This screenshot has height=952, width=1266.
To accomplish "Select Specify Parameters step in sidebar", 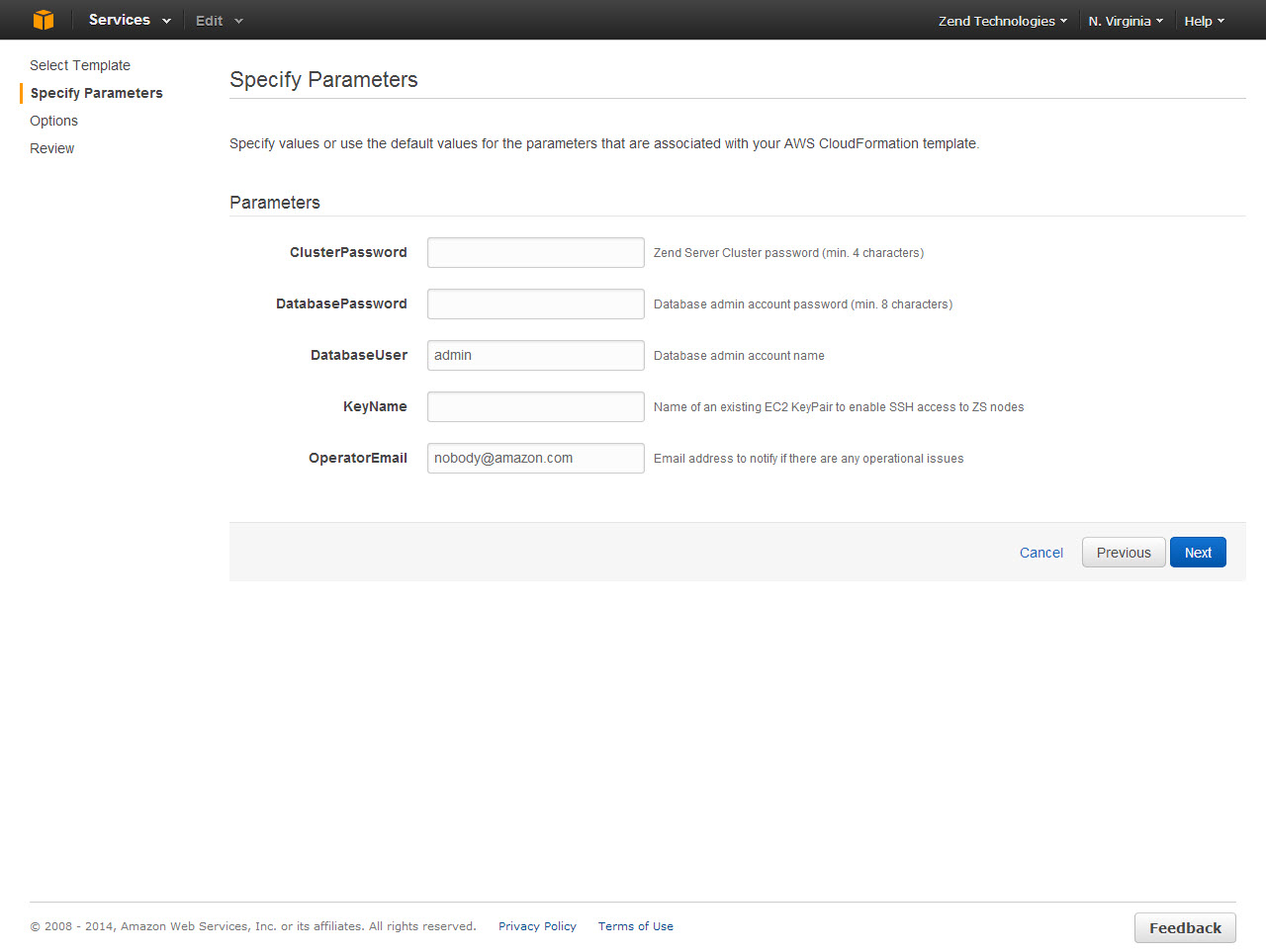I will pyautogui.click(x=96, y=93).
